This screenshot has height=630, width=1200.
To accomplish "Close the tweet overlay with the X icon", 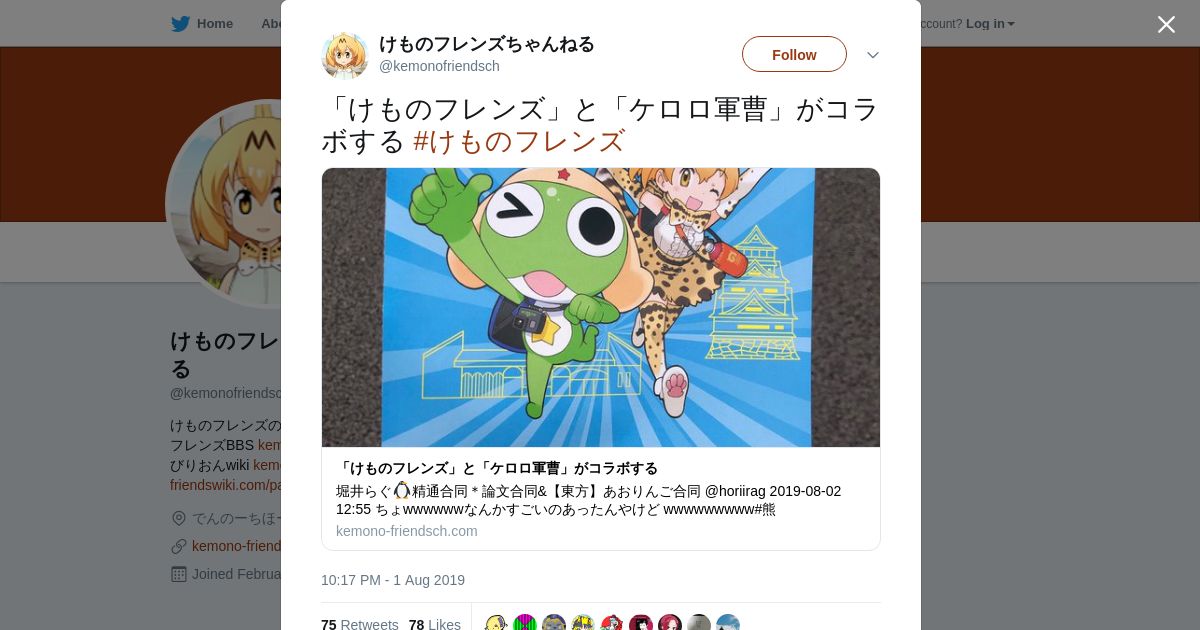I will [1166, 24].
